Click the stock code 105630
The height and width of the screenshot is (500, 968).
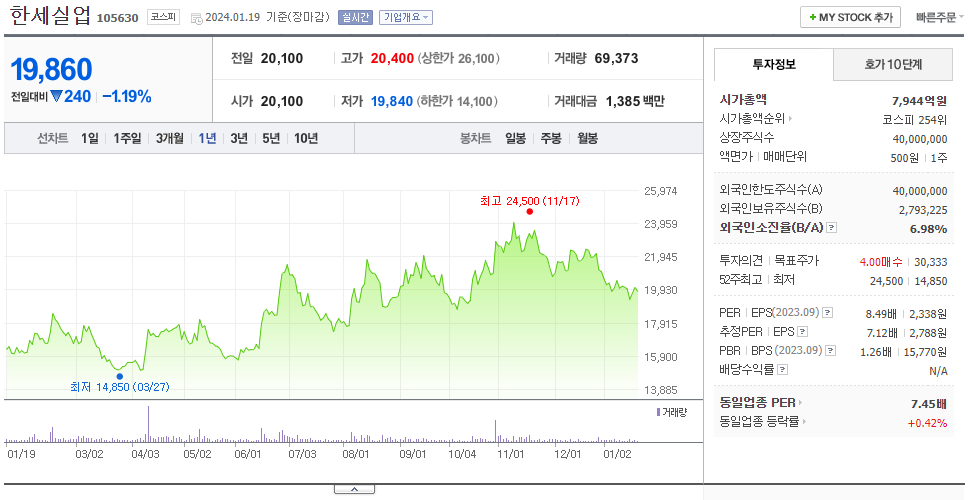point(117,18)
